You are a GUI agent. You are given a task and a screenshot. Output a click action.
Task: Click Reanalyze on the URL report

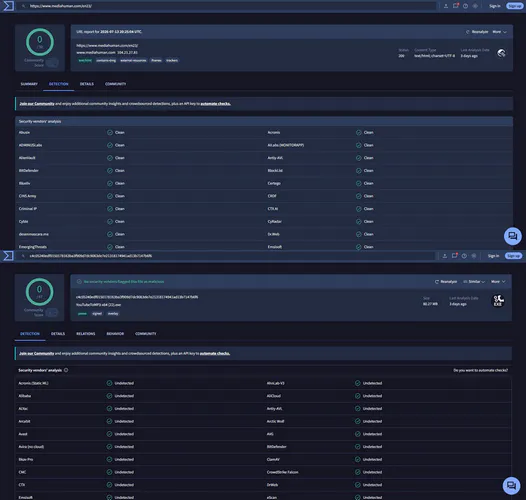[x=477, y=32]
